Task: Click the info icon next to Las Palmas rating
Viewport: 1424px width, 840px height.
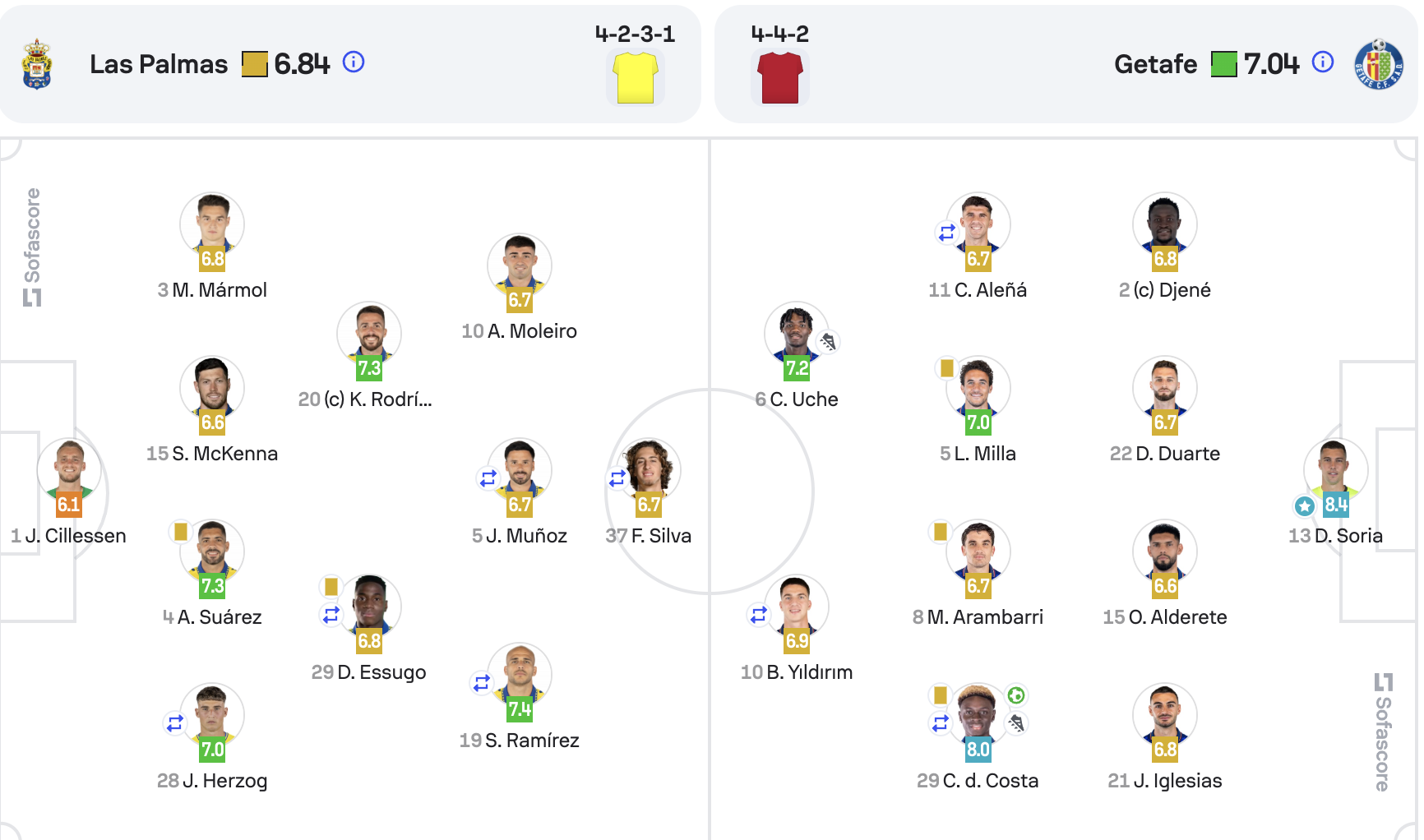Action: pos(354,62)
